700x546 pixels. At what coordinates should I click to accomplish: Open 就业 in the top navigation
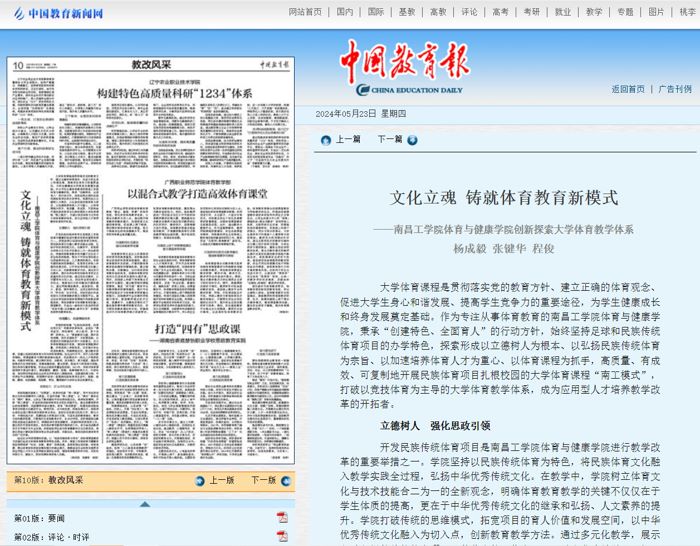click(x=563, y=12)
